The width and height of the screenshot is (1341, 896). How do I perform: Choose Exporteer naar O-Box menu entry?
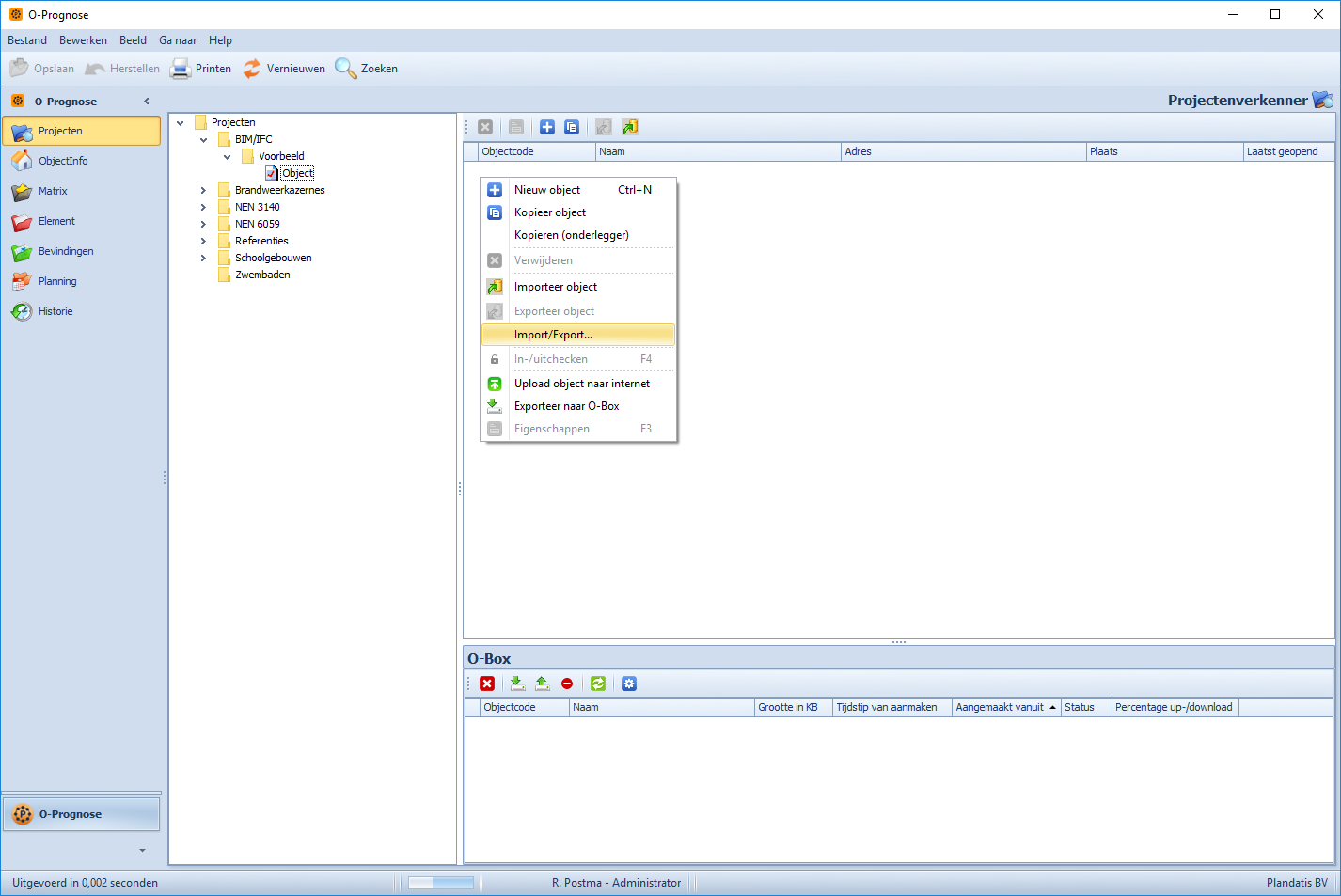point(566,406)
